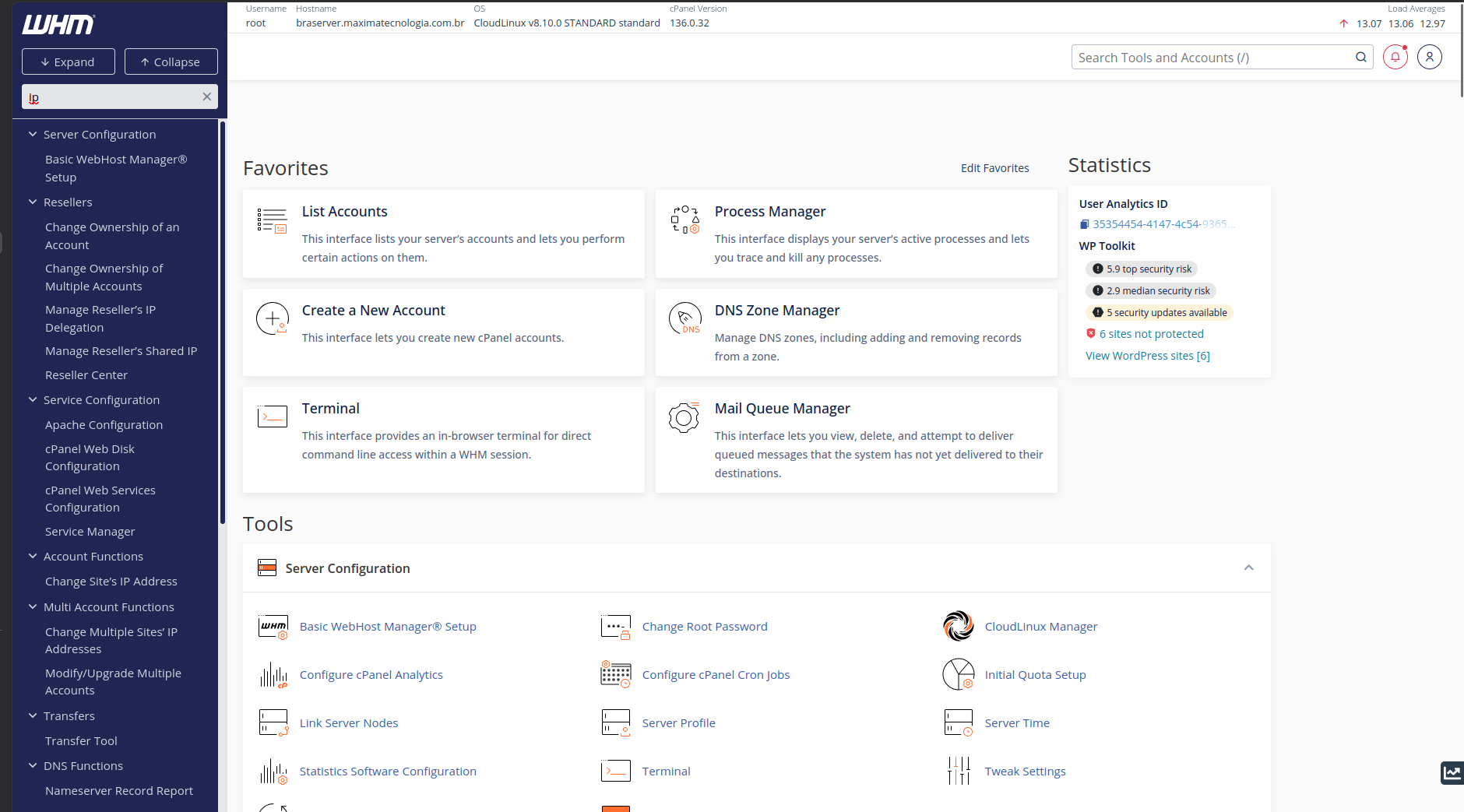
Task: Click the DNS Zone Manager icon
Action: (685, 318)
